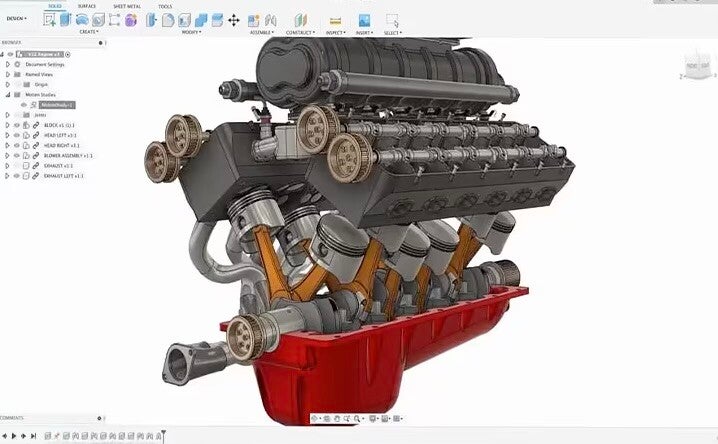
Task: Switch to the Surface tab
Action: point(87,6)
